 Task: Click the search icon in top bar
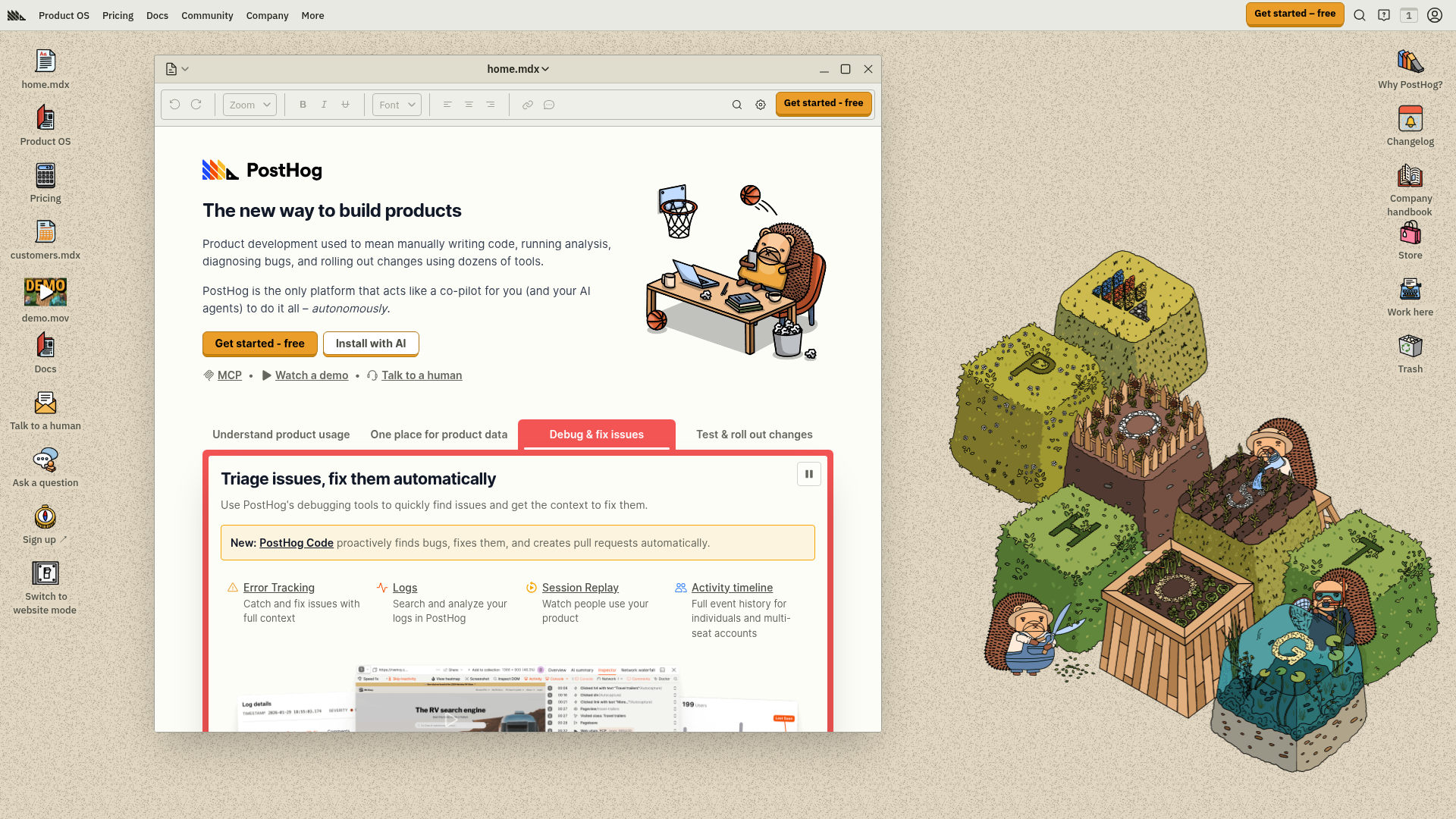[1360, 15]
